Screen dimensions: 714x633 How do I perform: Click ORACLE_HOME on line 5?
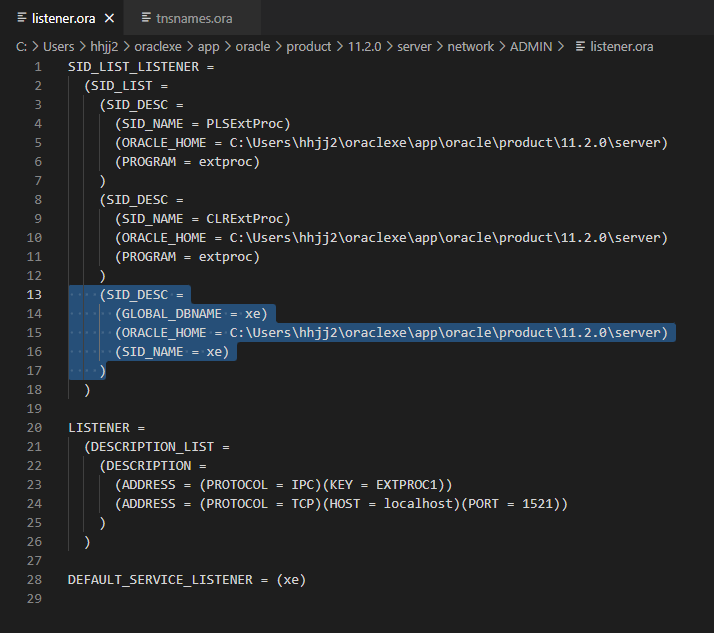[164, 143]
